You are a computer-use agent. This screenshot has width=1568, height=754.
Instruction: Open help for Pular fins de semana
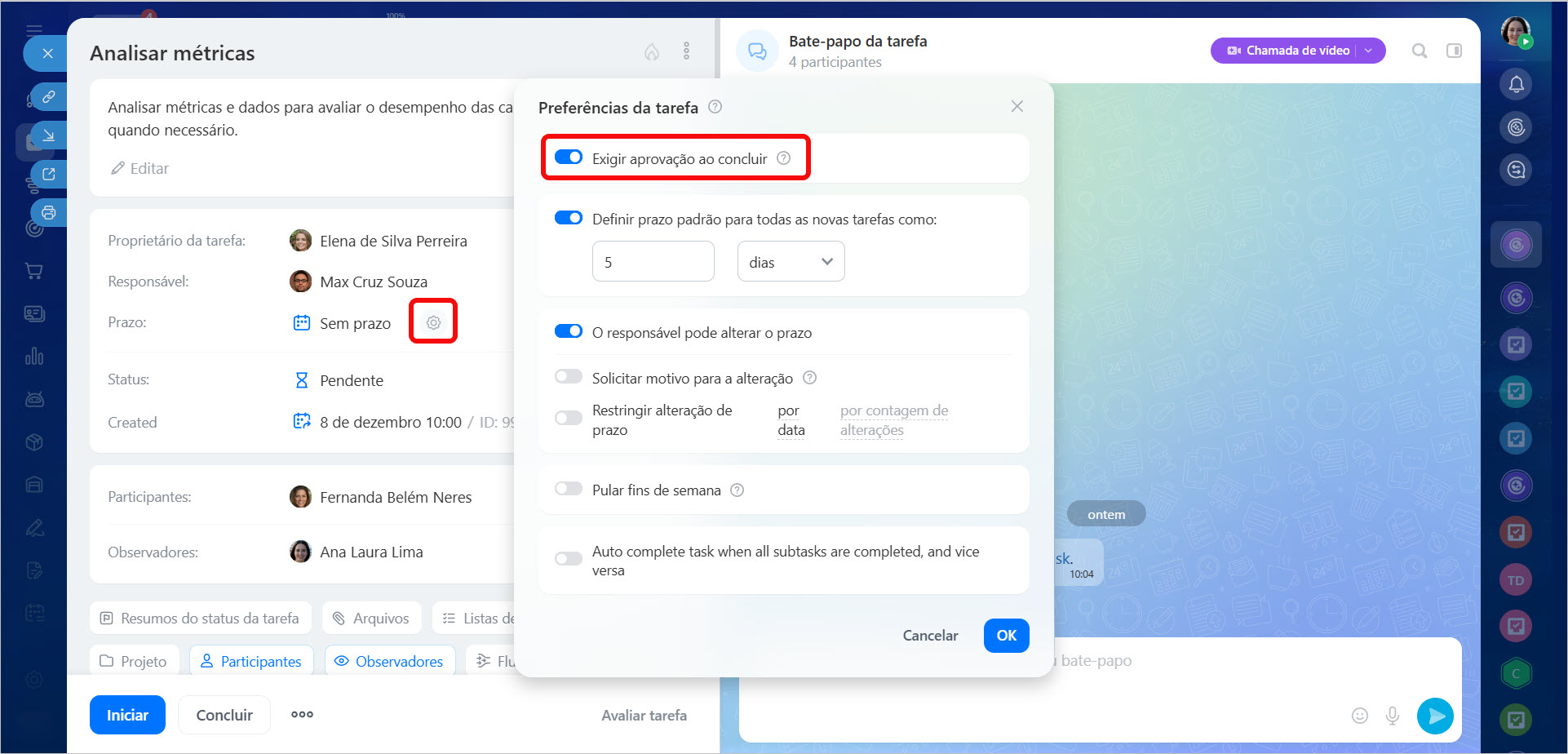point(737,490)
